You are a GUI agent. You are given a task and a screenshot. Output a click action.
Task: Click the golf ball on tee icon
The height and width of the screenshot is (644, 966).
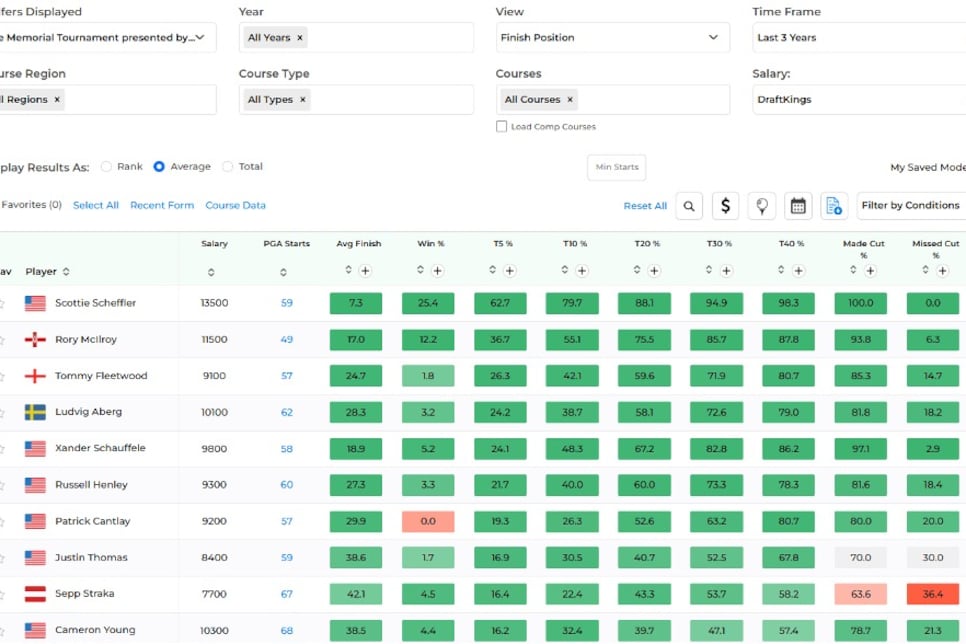(x=761, y=206)
